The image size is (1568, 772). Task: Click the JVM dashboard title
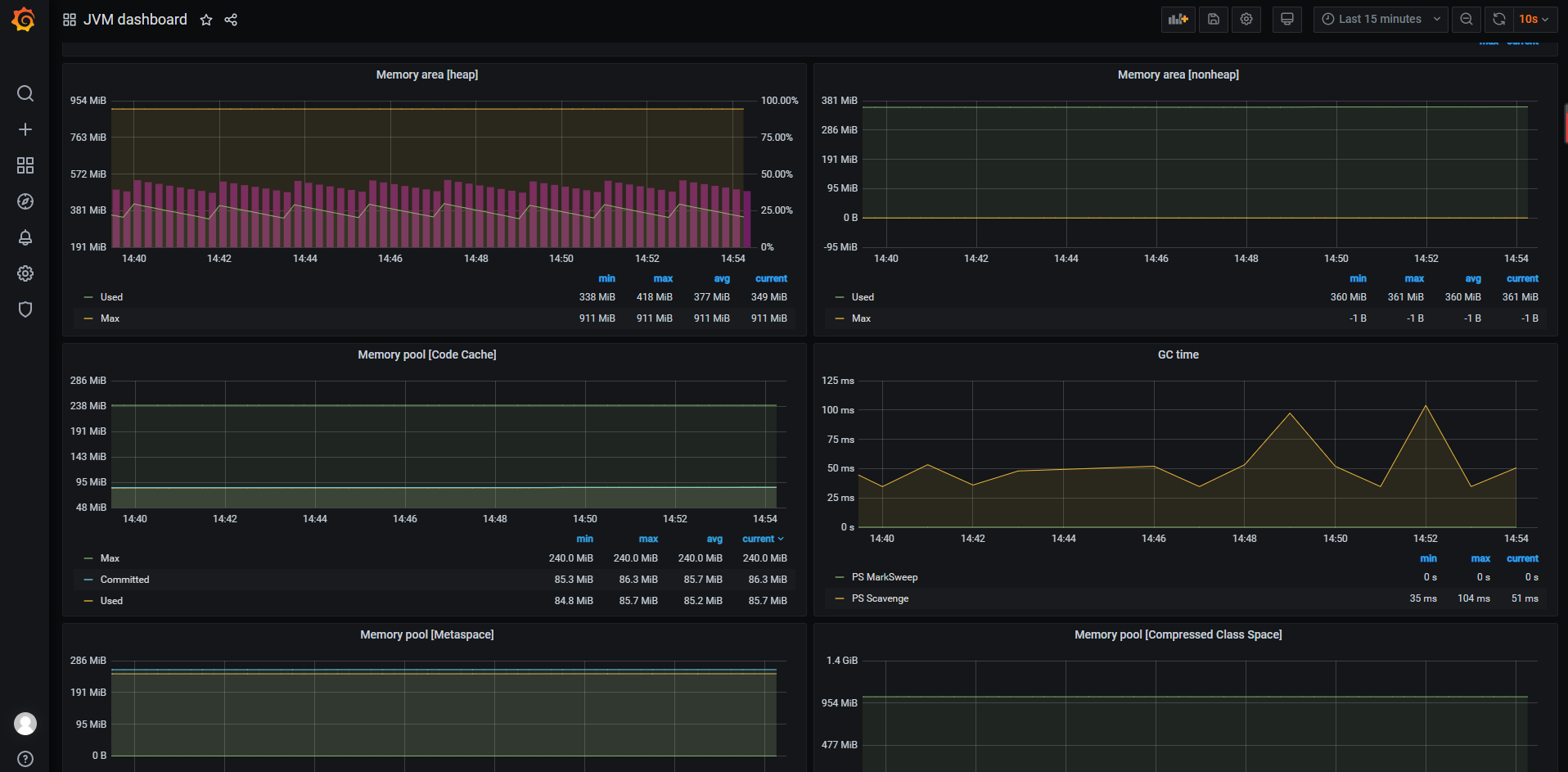pos(135,20)
